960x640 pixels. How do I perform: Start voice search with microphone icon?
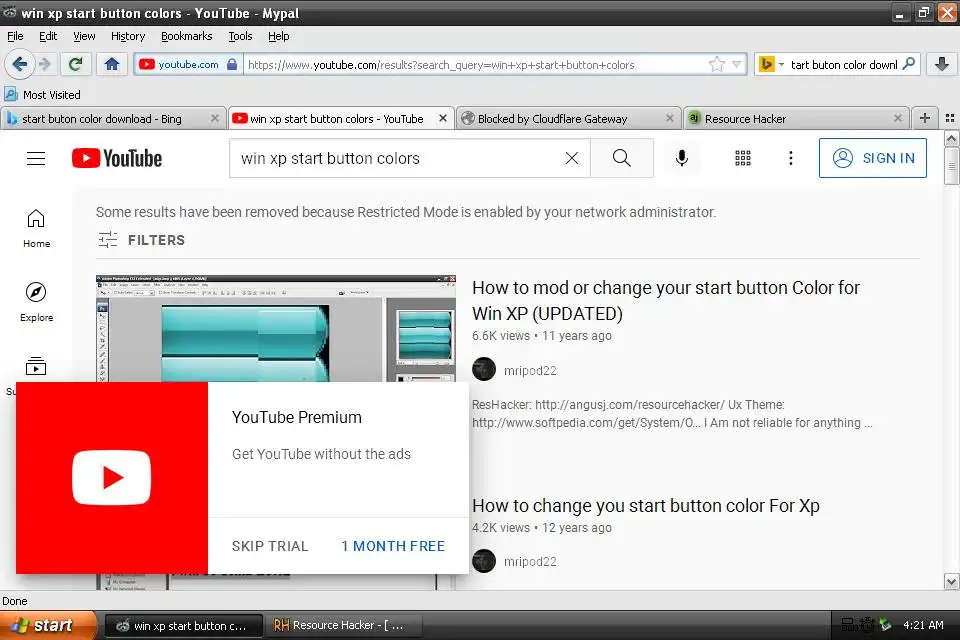click(681, 158)
